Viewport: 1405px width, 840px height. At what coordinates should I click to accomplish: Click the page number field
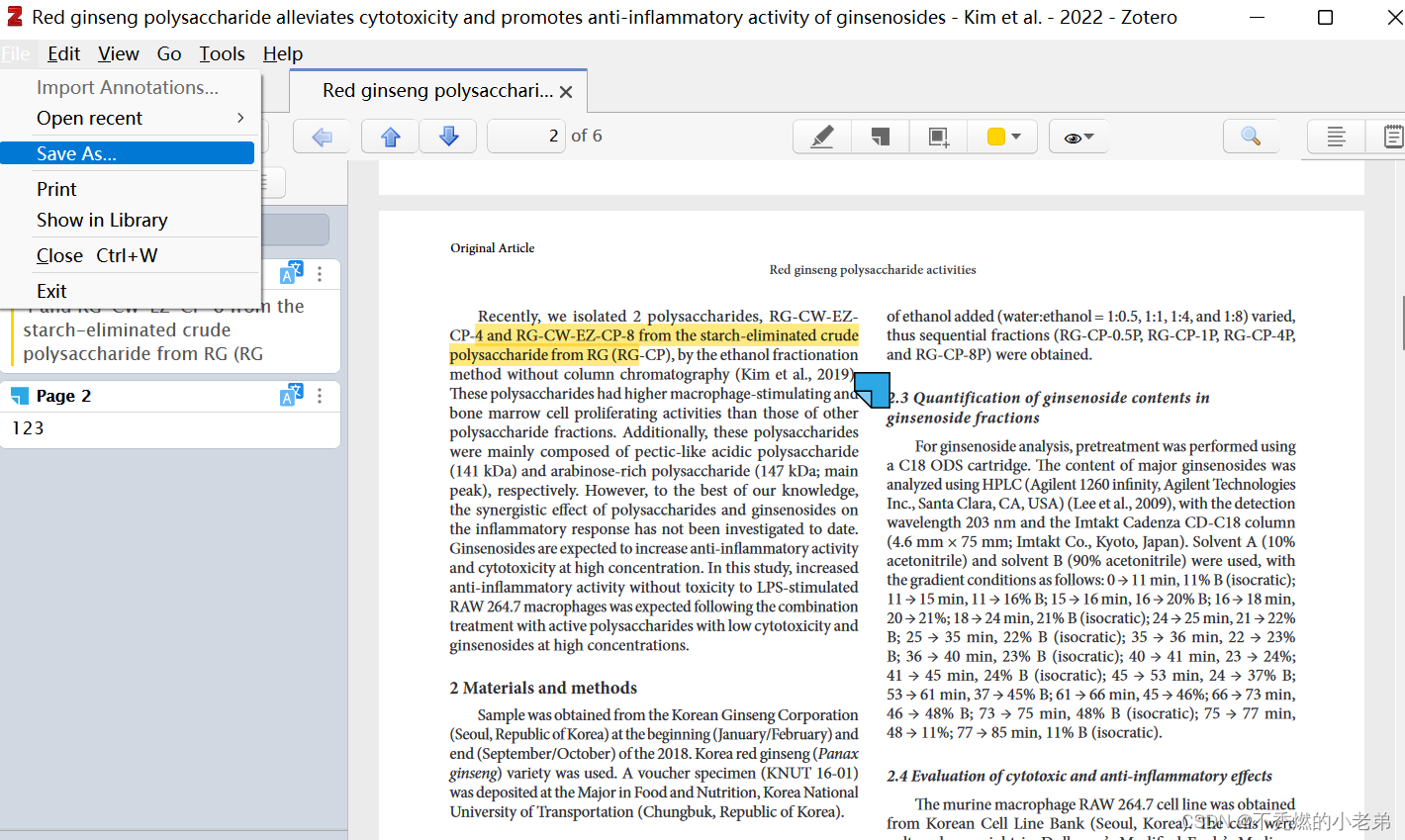[526, 137]
